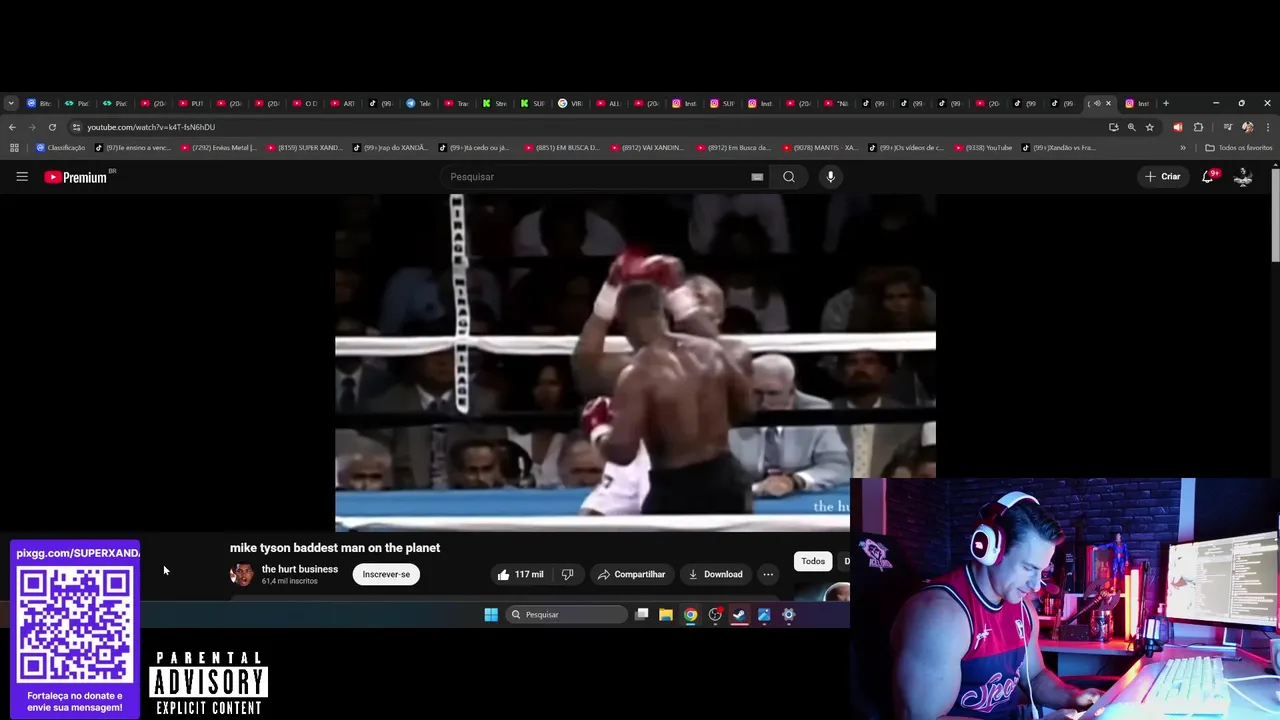Click the Download button
Image resolution: width=1280 pixels, height=720 pixels.
pyautogui.click(x=715, y=574)
